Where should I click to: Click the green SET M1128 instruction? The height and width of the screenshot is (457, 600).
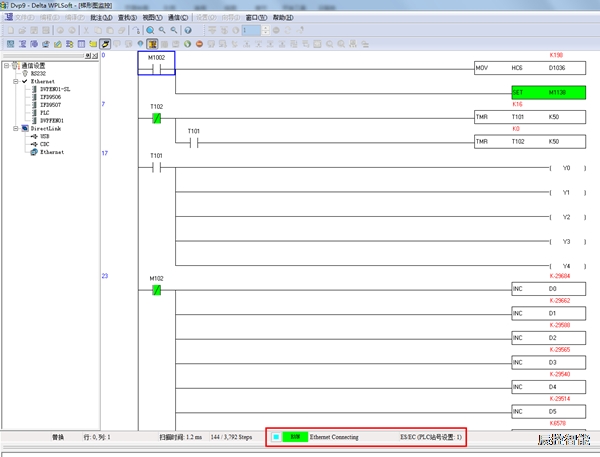[548, 93]
